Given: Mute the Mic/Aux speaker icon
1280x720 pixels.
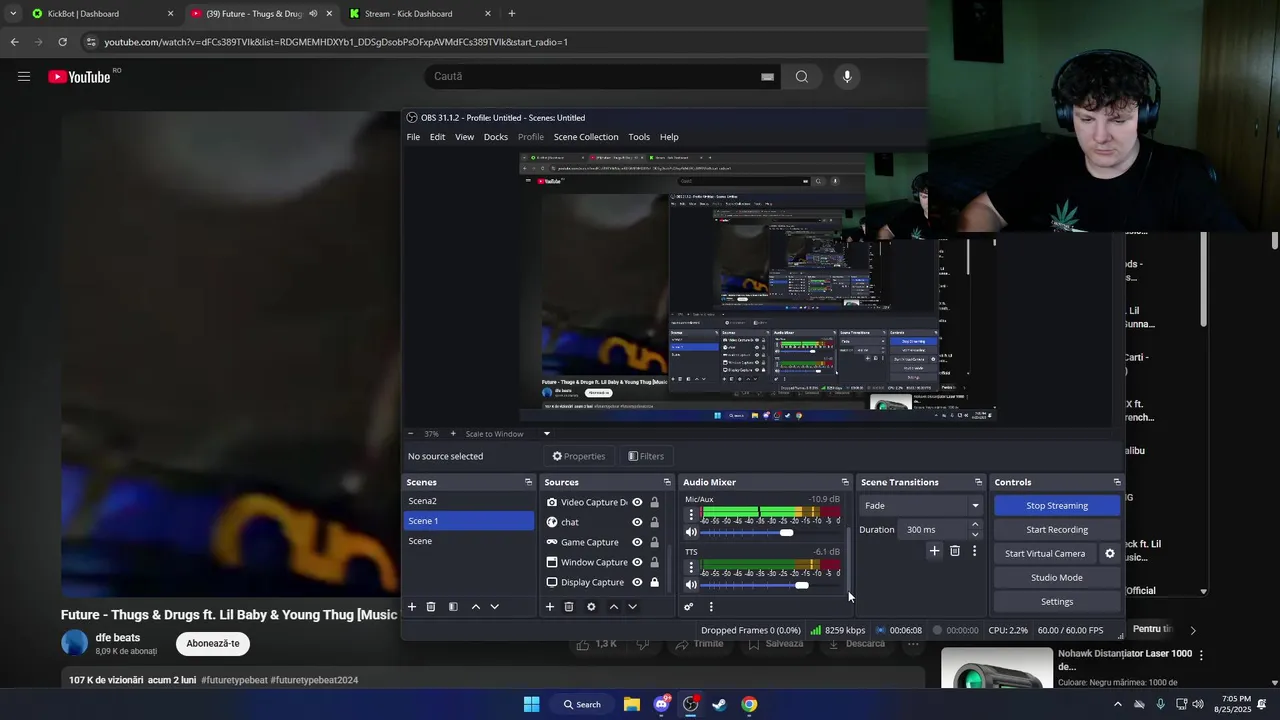Looking at the screenshot, I should (691, 532).
